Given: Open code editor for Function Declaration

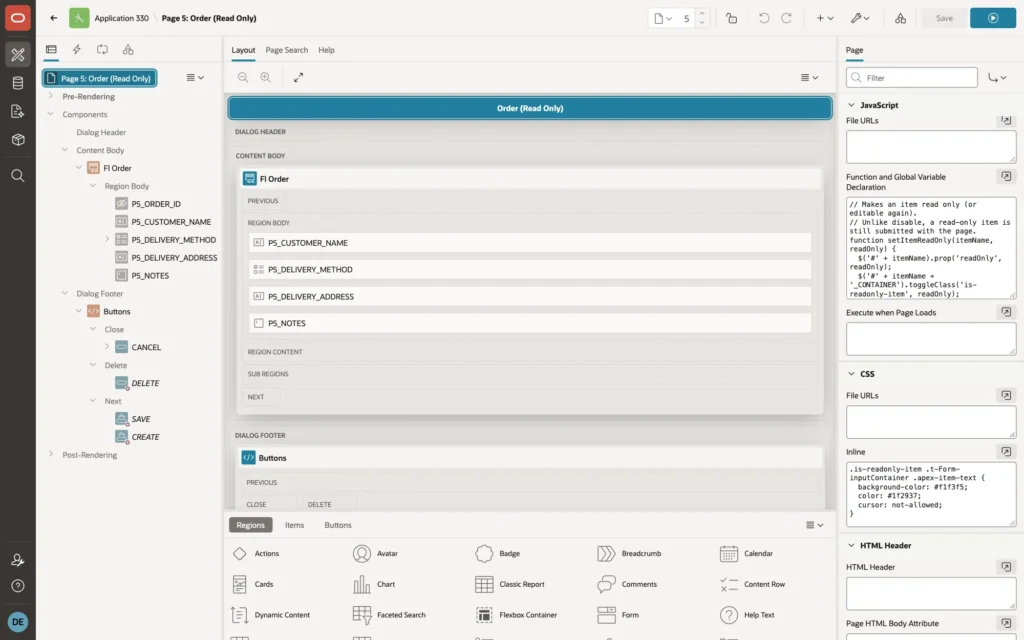Looking at the screenshot, I should pyautogui.click(x=1006, y=177).
